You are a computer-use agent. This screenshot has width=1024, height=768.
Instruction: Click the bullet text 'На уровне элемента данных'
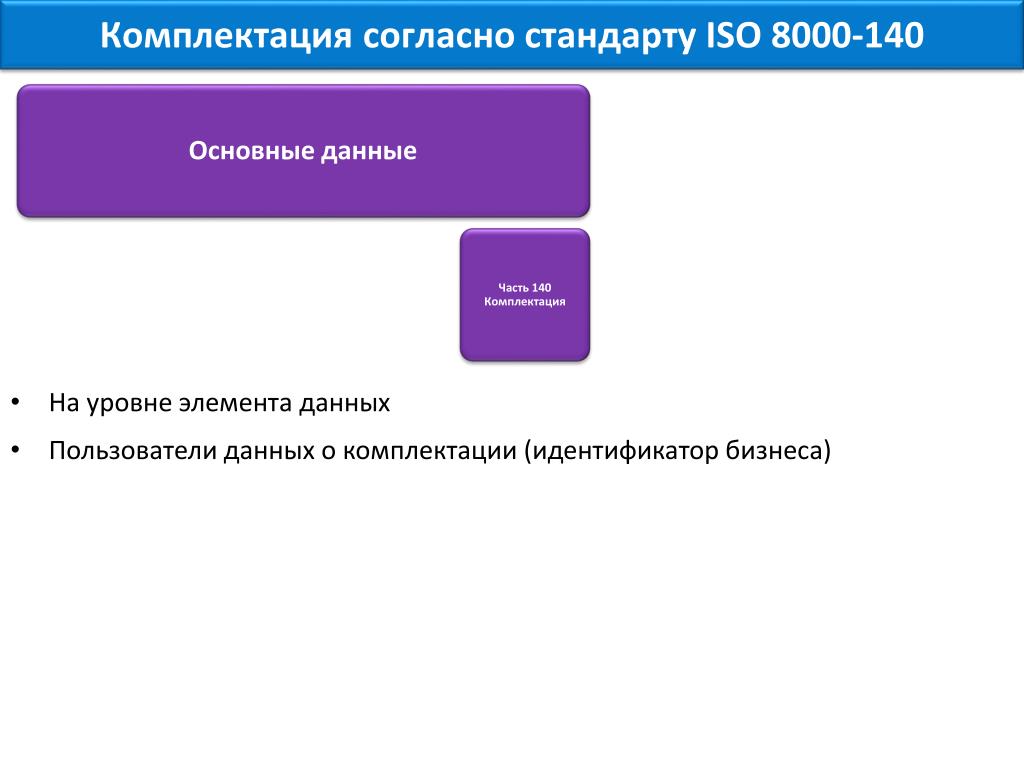[219, 403]
